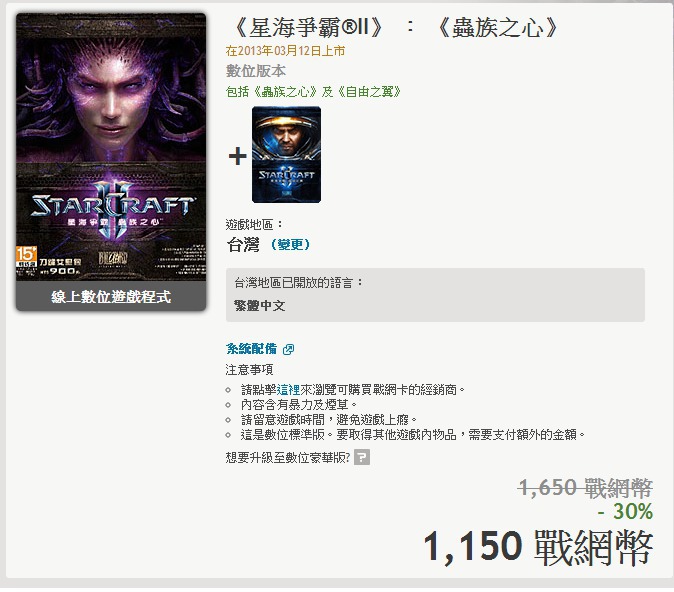Click the plus icon between game boxes

(x=238, y=156)
